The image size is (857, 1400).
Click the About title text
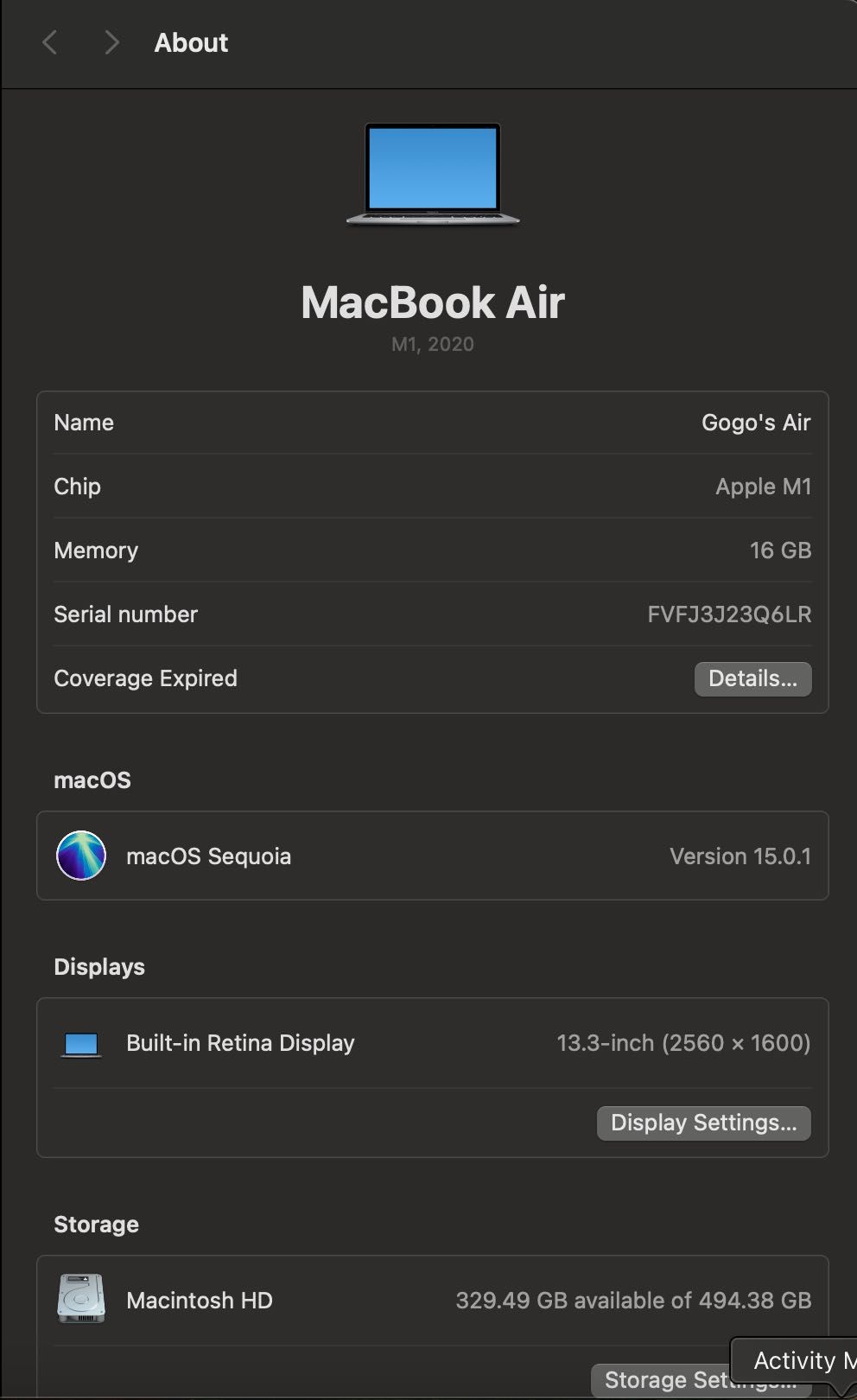[191, 43]
